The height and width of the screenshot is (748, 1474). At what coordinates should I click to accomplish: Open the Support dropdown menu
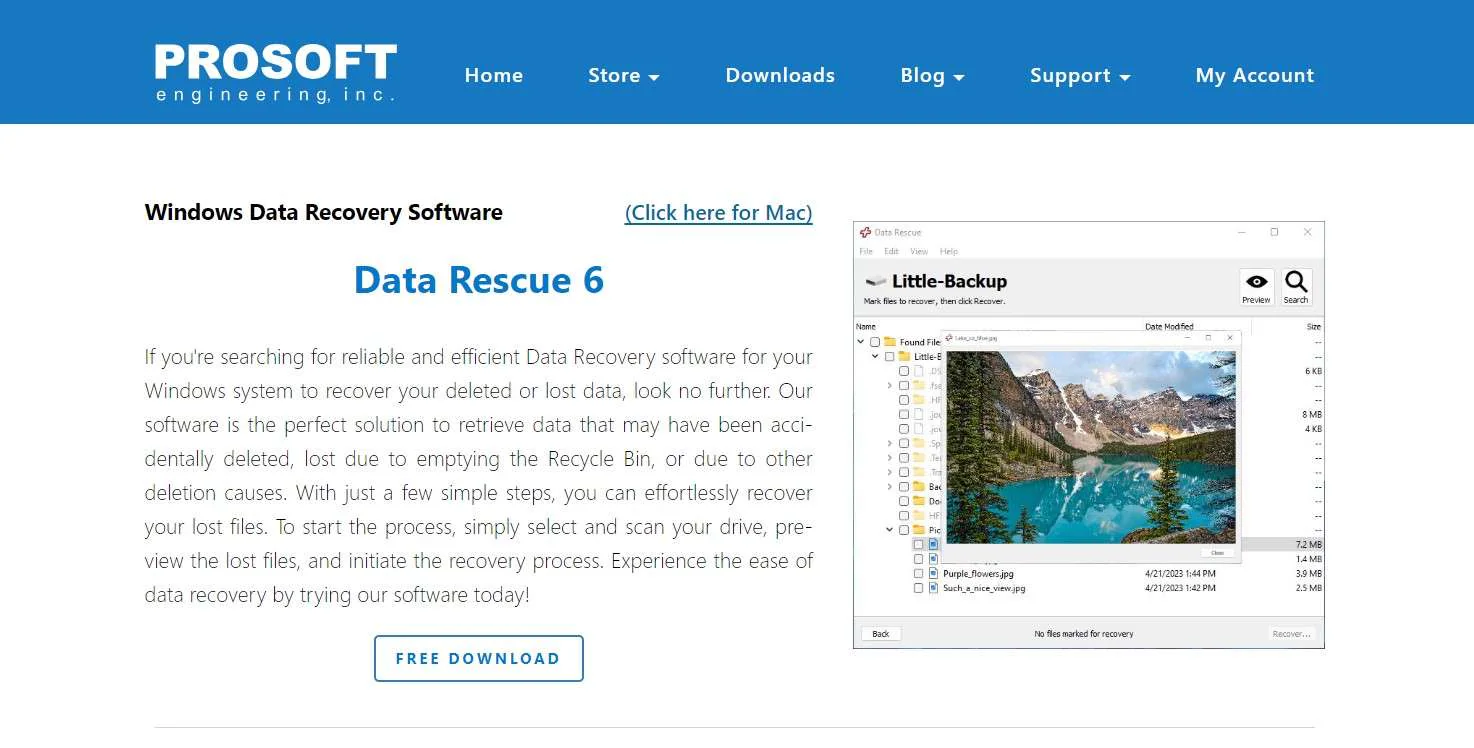pos(1080,76)
